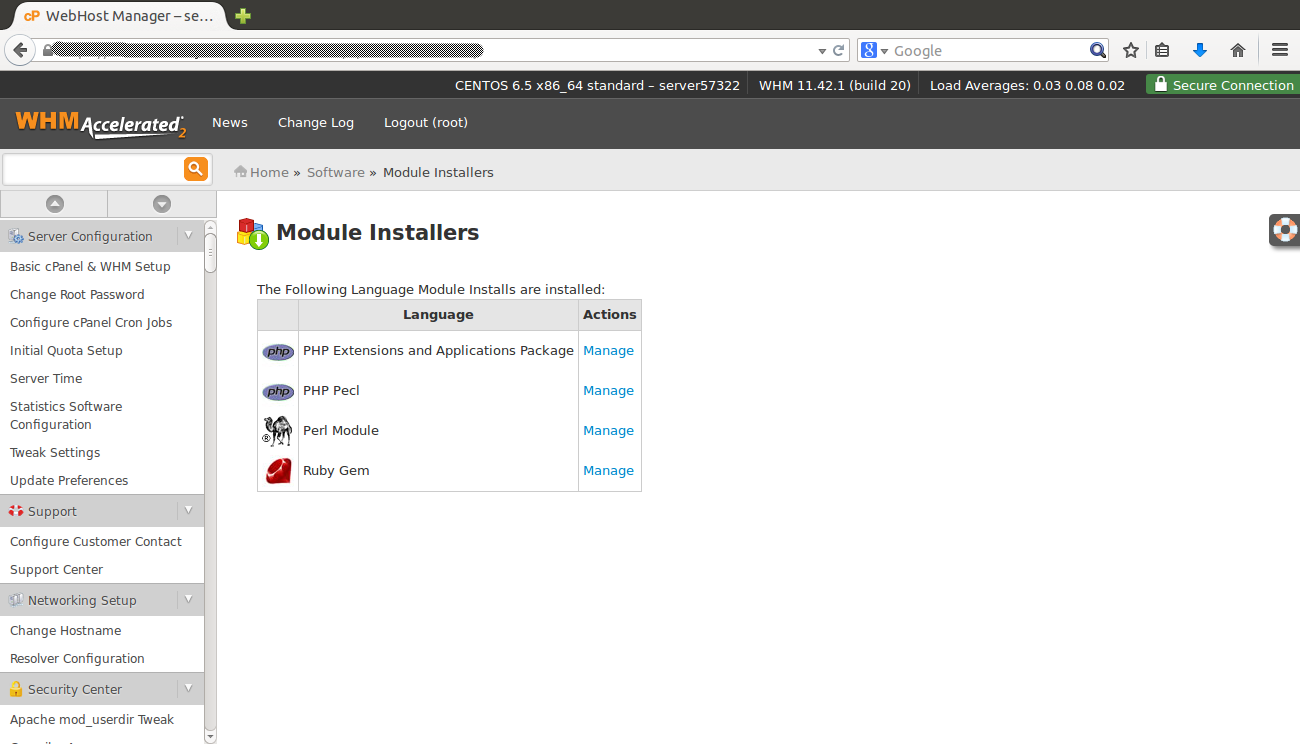Collapse the Security Center section arrow
Viewport: 1300px width, 744px height.
coord(188,688)
